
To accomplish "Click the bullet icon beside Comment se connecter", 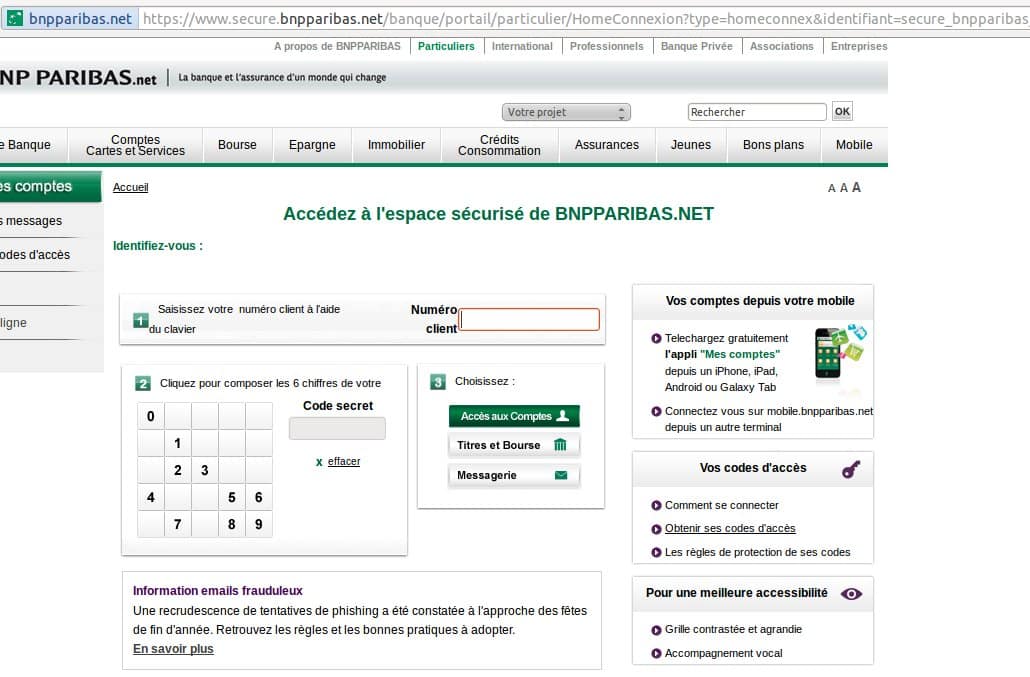I will 656,506.
